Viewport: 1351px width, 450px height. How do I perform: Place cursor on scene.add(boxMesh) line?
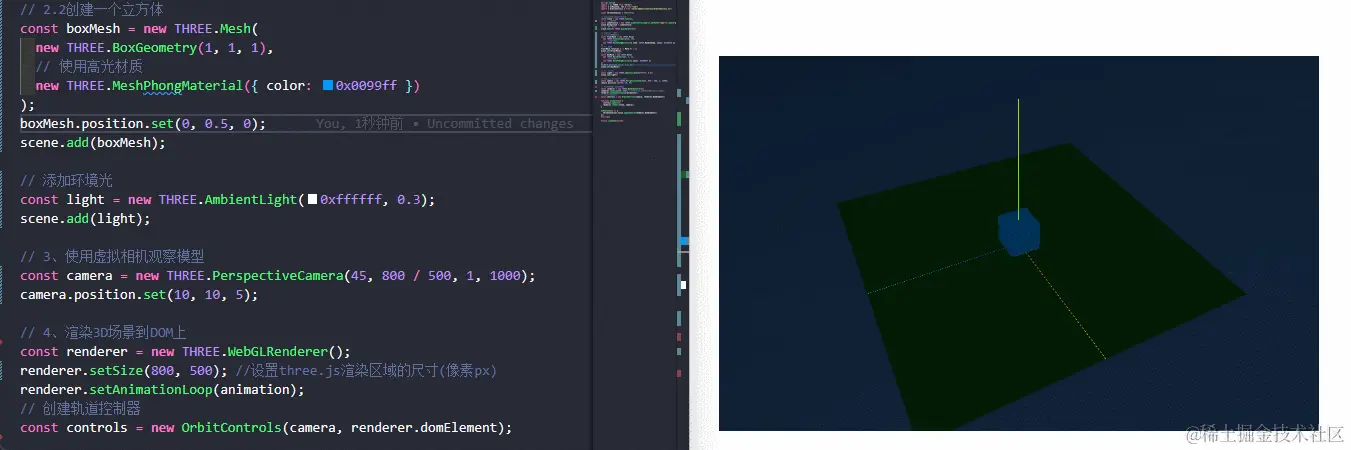[x=92, y=143]
